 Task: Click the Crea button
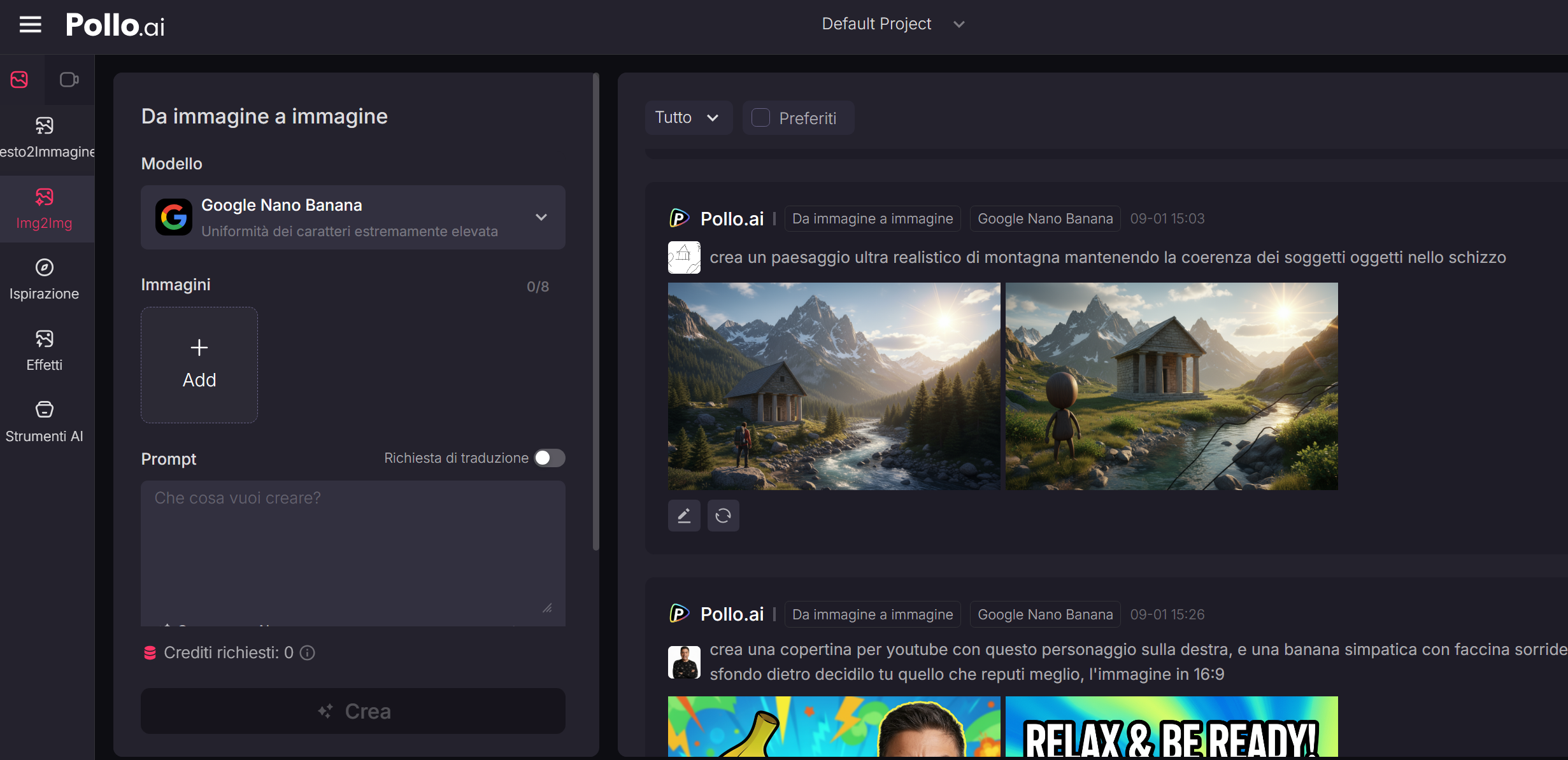(x=353, y=710)
